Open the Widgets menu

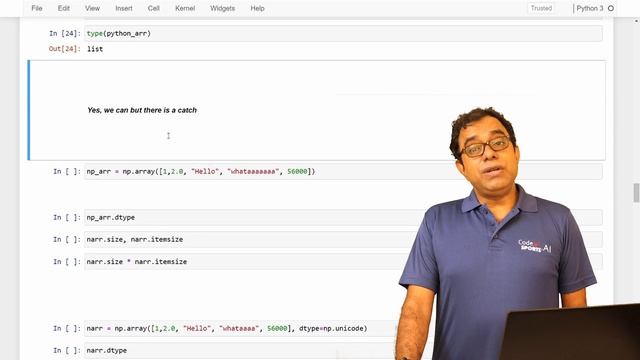(x=222, y=8)
